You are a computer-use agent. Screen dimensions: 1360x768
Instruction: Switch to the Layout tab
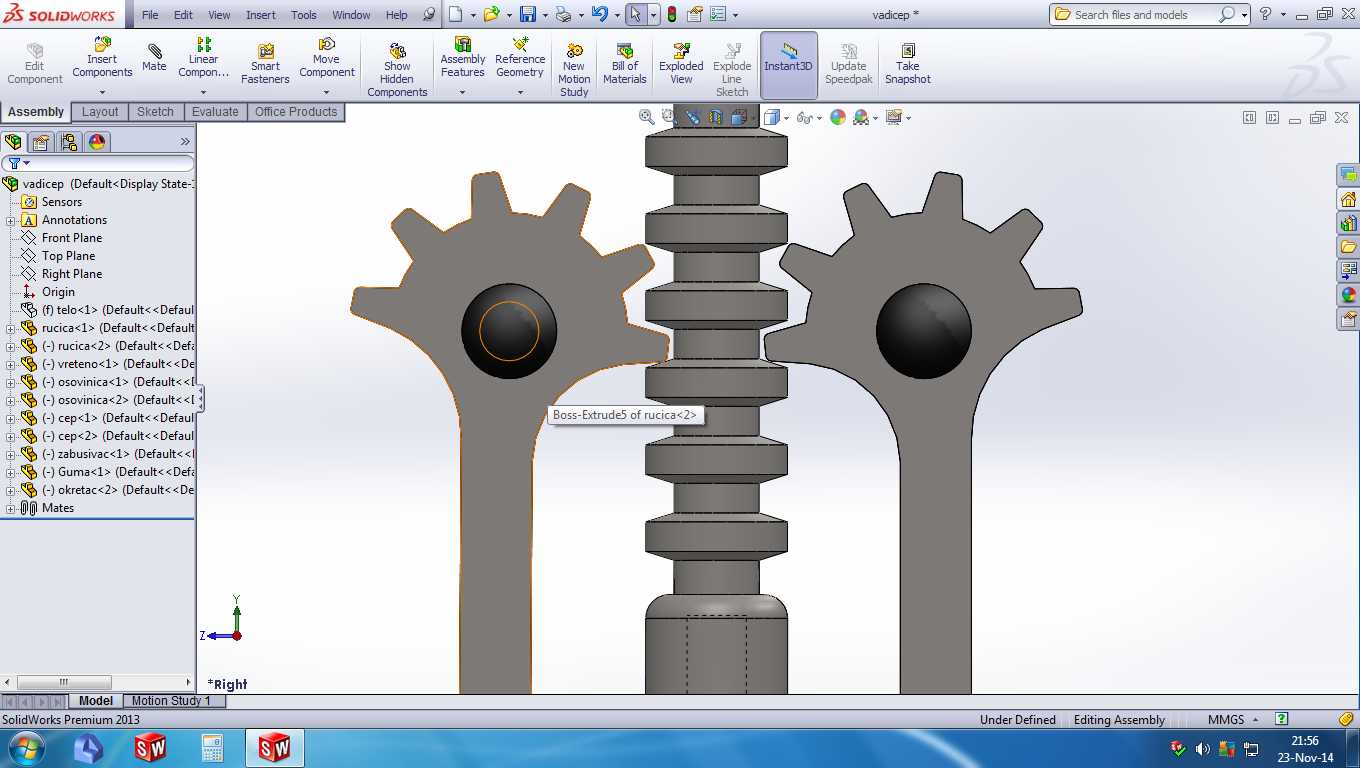click(x=100, y=112)
